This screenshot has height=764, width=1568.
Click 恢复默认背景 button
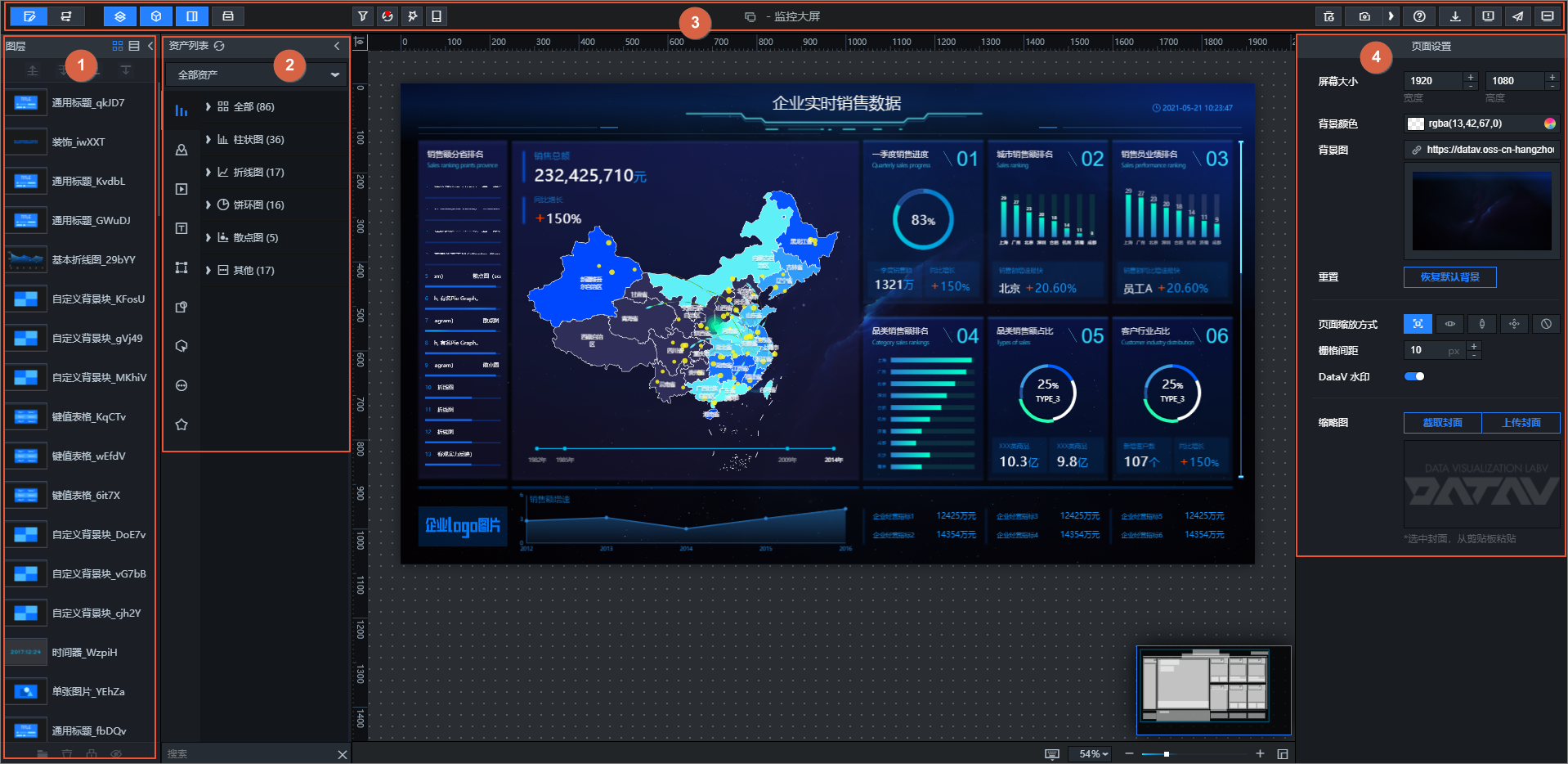[1449, 277]
